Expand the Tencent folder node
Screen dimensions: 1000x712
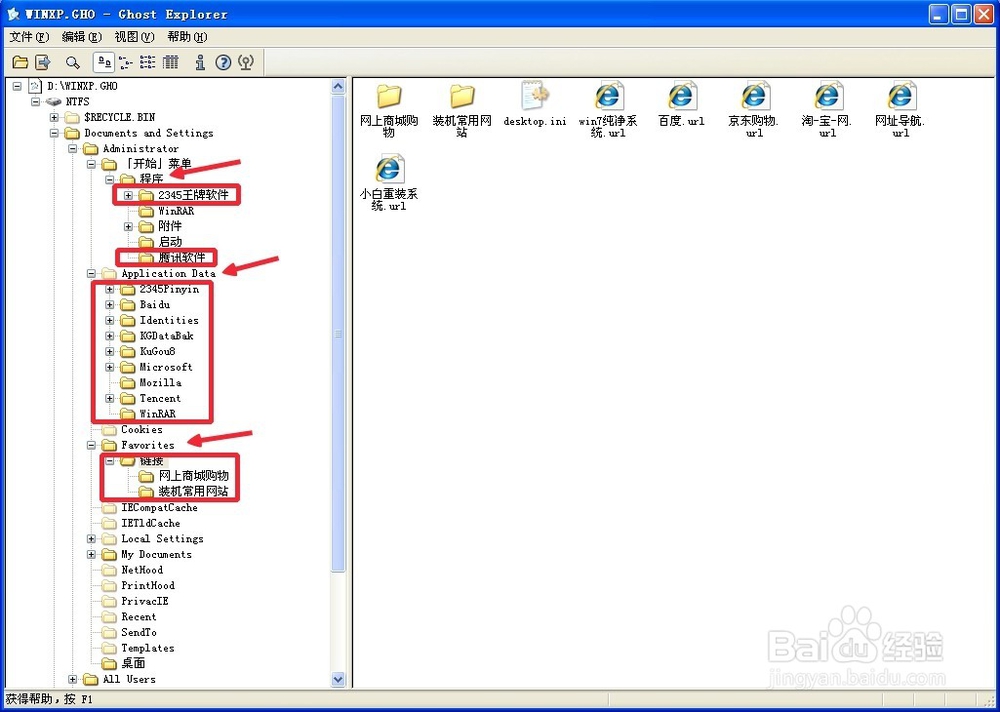110,398
